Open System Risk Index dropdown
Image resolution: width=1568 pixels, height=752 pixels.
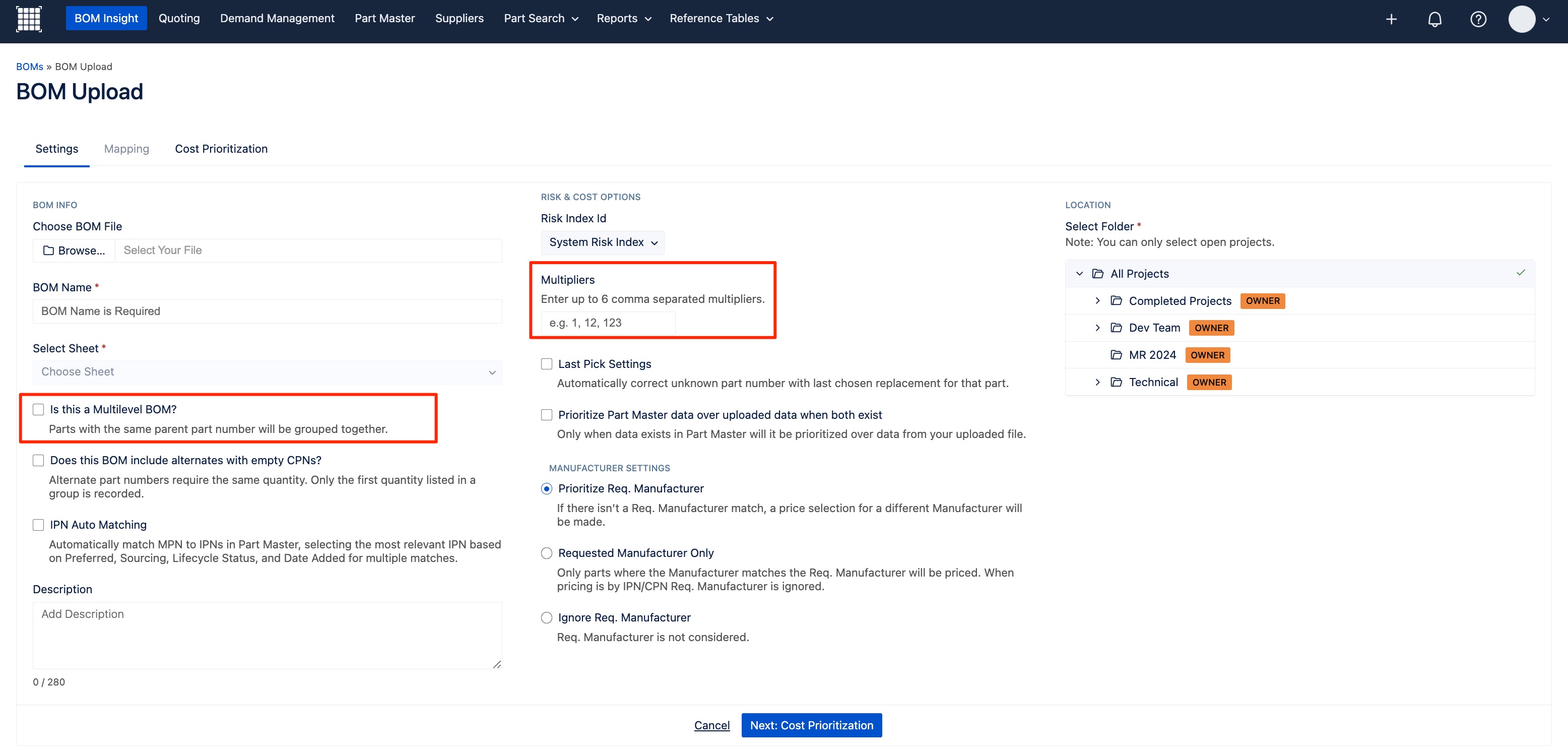point(603,242)
